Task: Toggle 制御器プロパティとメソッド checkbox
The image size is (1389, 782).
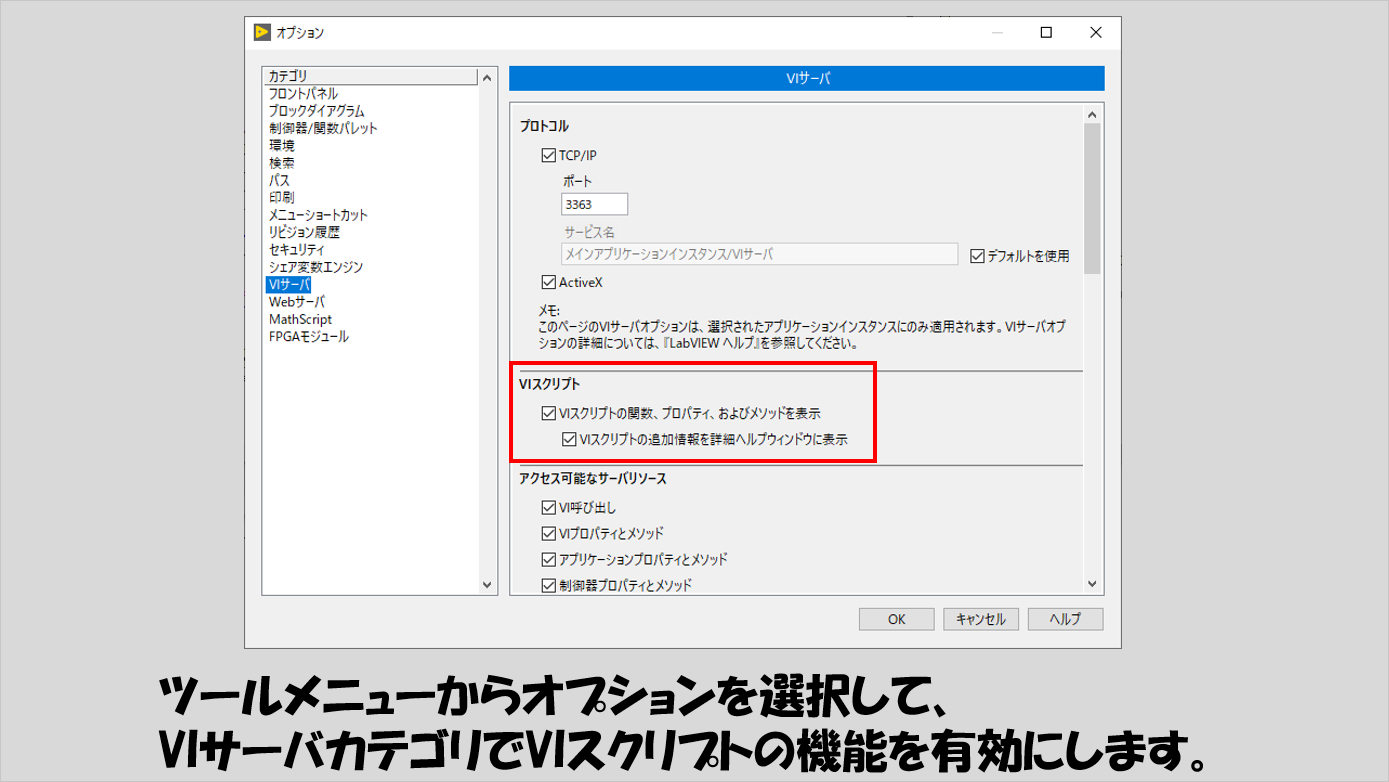Action: 548,586
